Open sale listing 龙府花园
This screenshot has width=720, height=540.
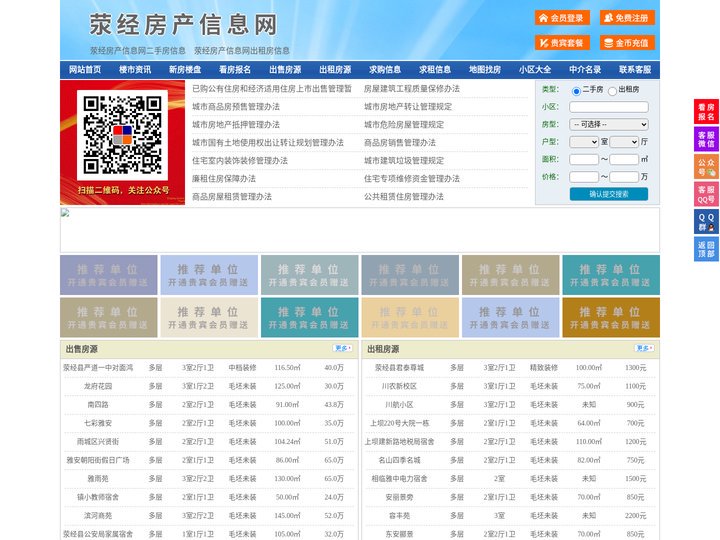coord(98,386)
